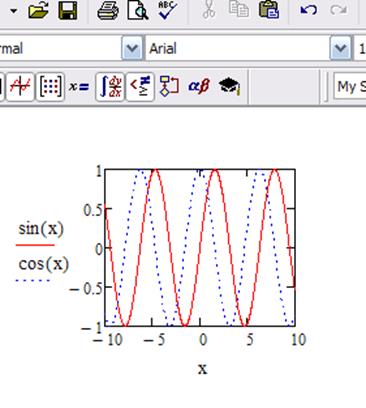Open the Symbolic keyword toolbar (graduation cap)
Screen dimensions: 366x408
click(x=229, y=86)
